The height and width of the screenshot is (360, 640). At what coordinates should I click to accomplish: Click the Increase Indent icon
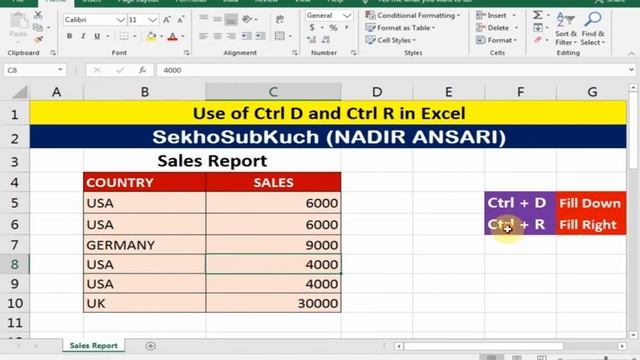pyautogui.click(x=260, y=36)
